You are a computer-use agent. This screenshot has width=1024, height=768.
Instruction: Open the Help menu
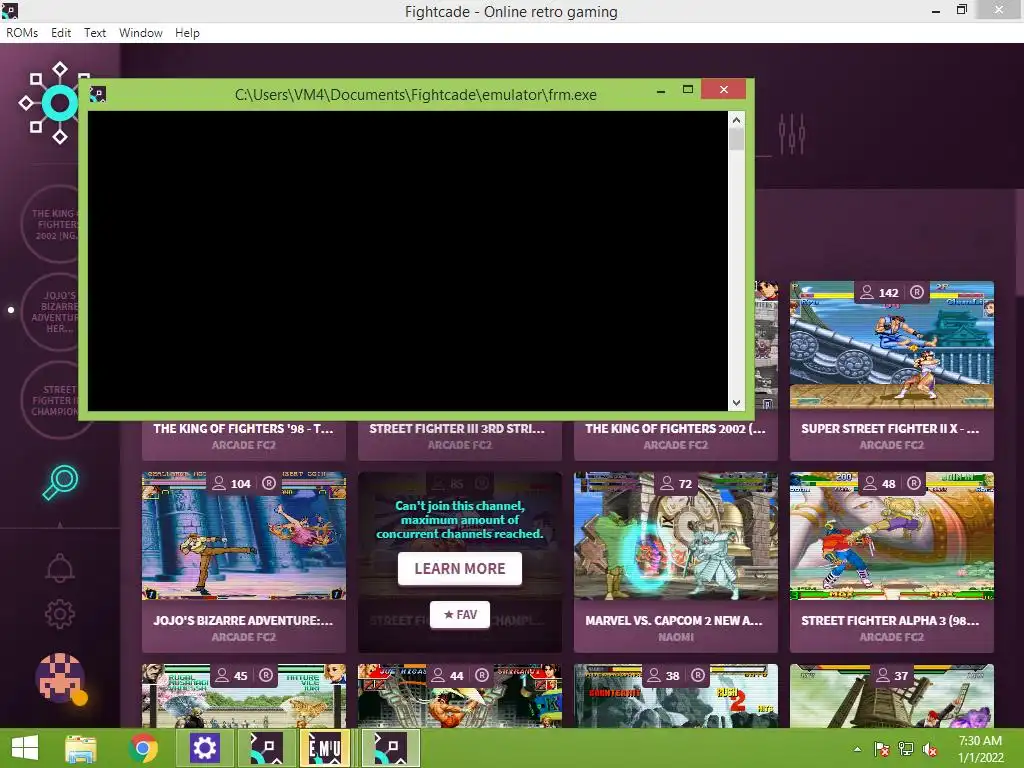[x=187, y=33]
